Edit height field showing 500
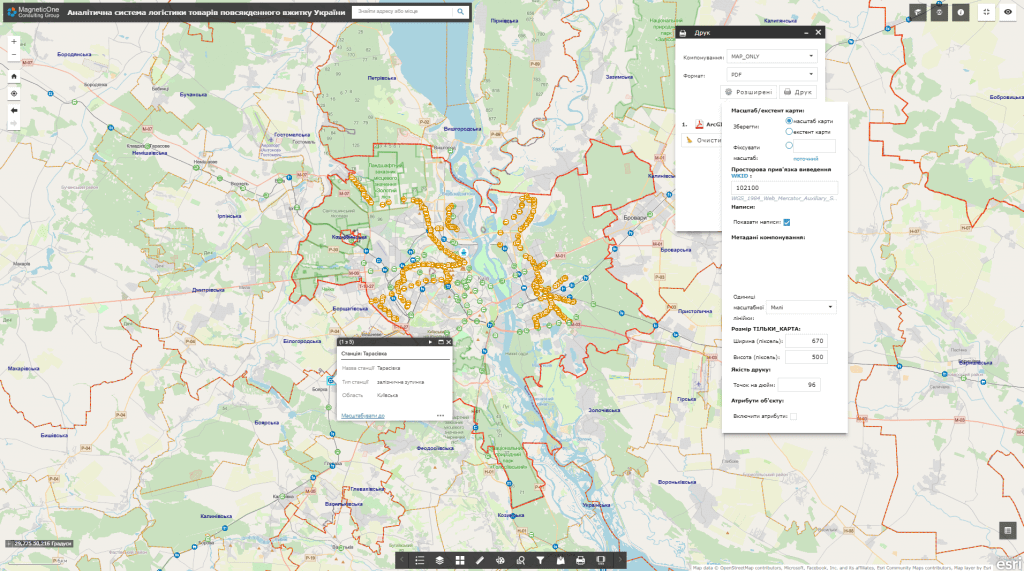The height and width of the screenshot is (571, 1024). point(807,357)
